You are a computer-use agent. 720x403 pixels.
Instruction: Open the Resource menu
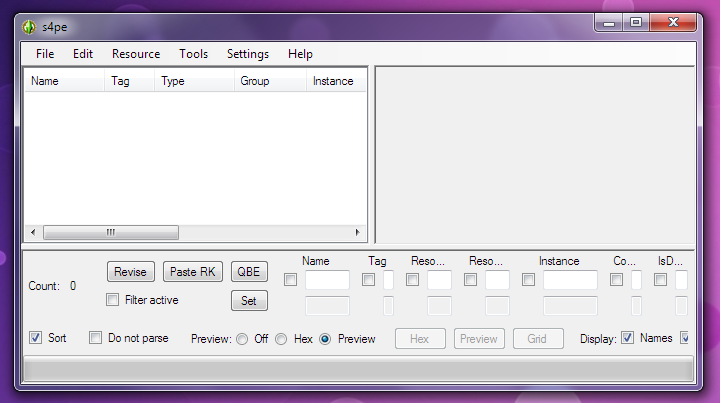[x=136, y=54]
